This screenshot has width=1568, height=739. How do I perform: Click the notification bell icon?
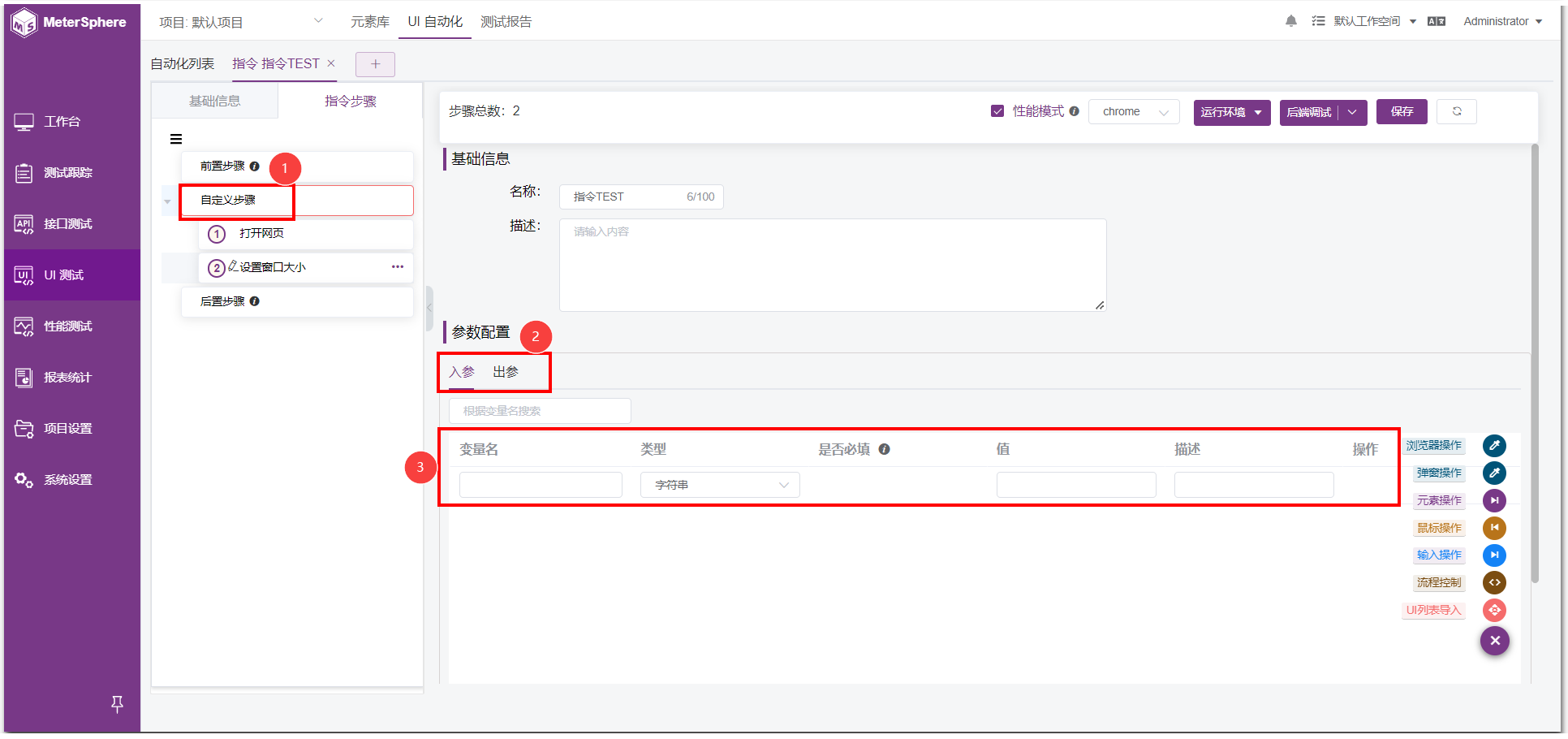tap(1291, 21)
